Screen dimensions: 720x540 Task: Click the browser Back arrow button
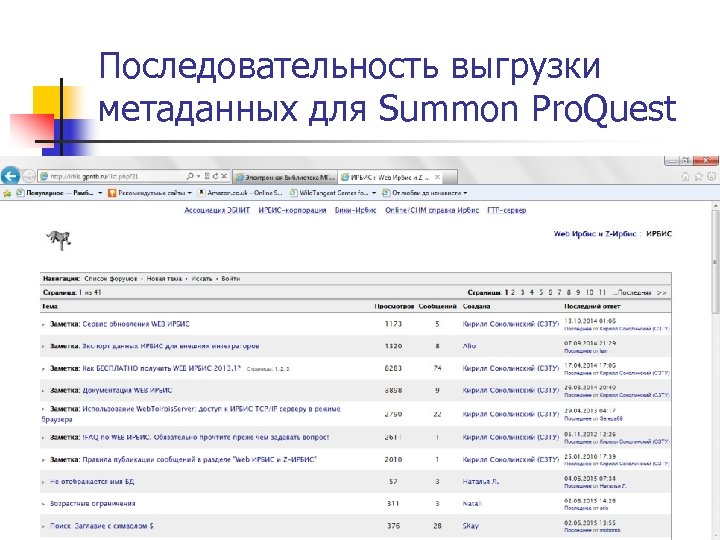pyautogui.click(x=10, y=175)
